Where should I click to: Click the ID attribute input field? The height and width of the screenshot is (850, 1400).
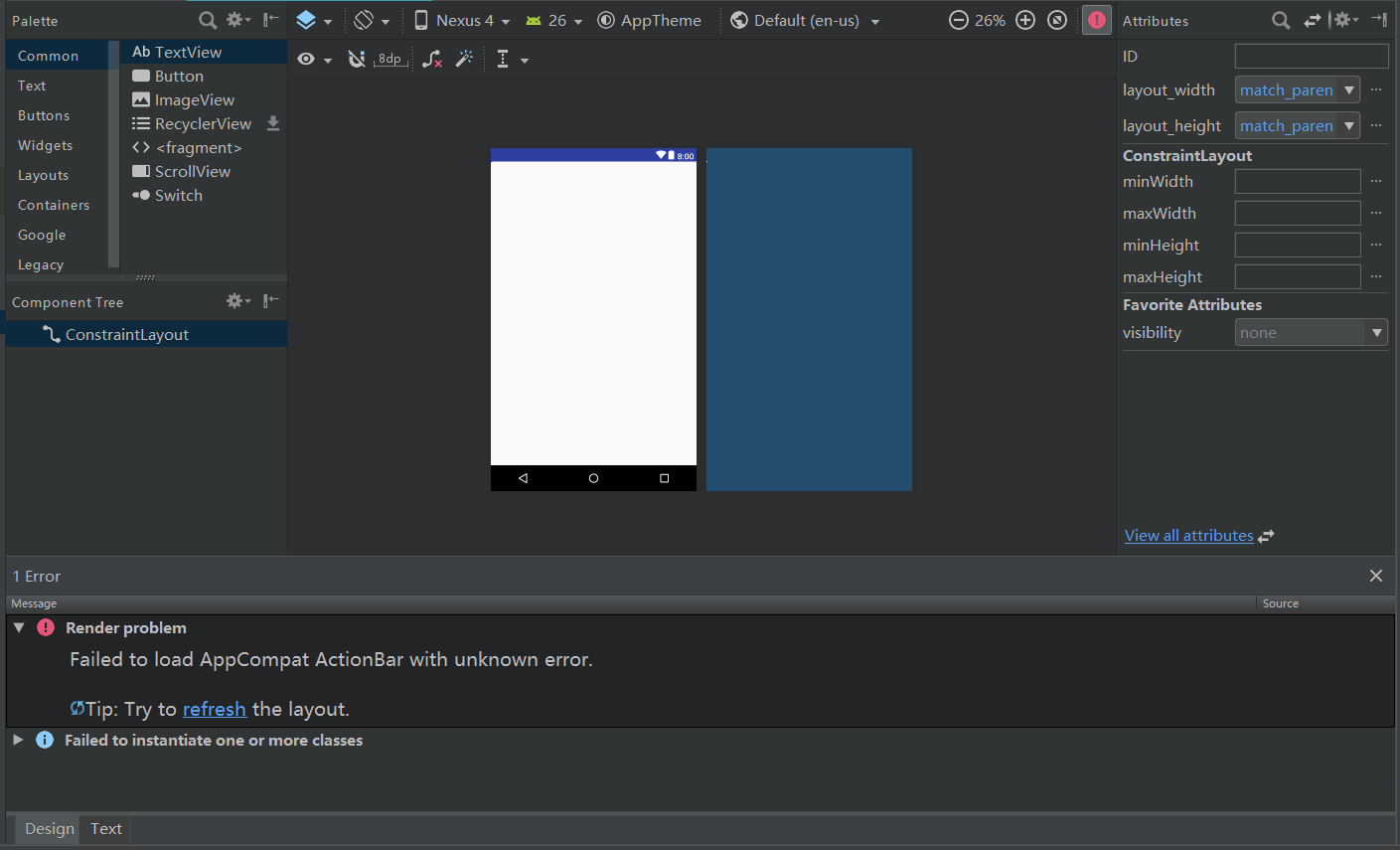point(1311,56)
